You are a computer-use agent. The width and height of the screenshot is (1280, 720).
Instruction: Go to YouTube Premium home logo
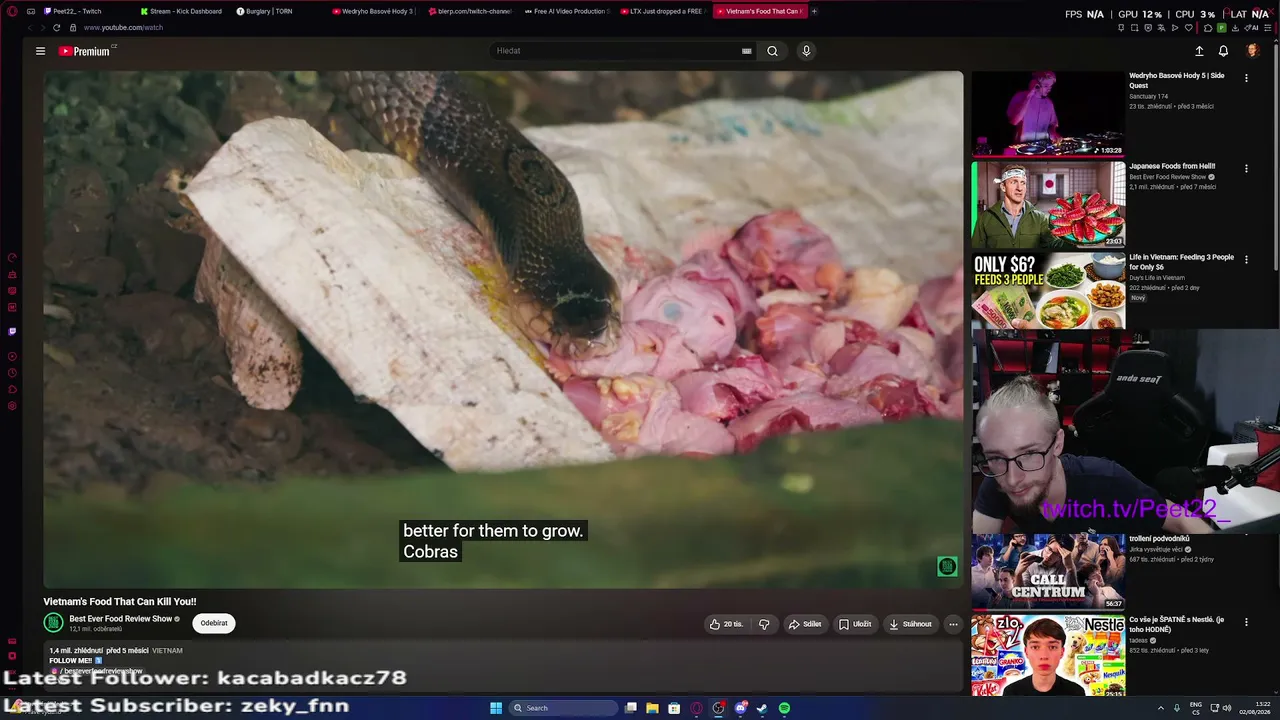point(84,51)
